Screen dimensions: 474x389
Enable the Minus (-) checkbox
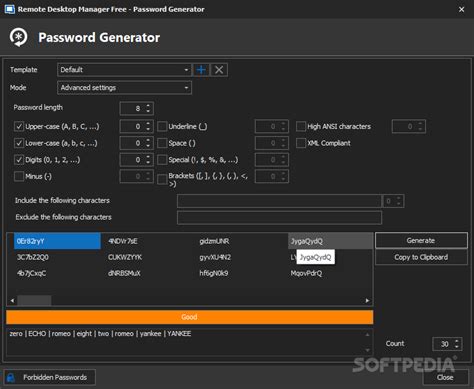coord(19,176)
